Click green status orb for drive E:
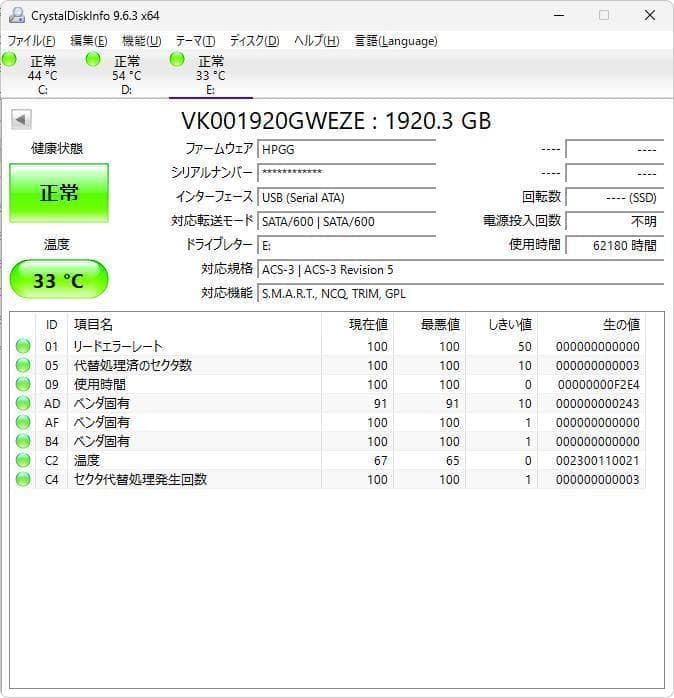674x698 pixels. coord(177,59)
